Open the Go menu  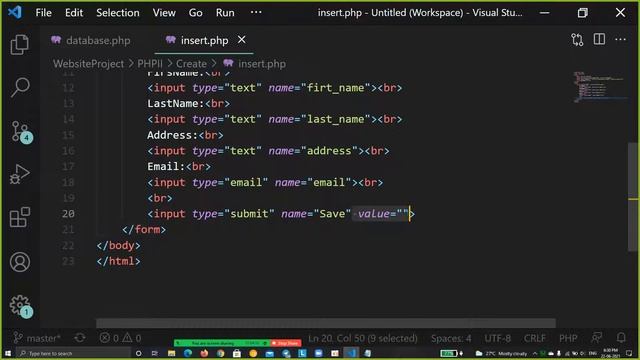pyautogui.click(x=196, y=13)
